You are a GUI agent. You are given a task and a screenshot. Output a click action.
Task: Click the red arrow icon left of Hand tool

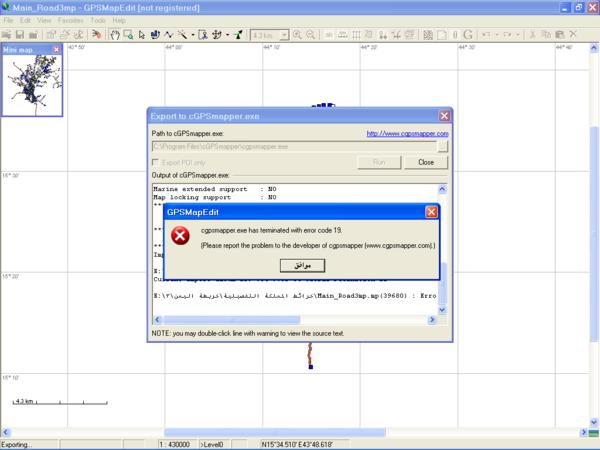tap(96, 35)
